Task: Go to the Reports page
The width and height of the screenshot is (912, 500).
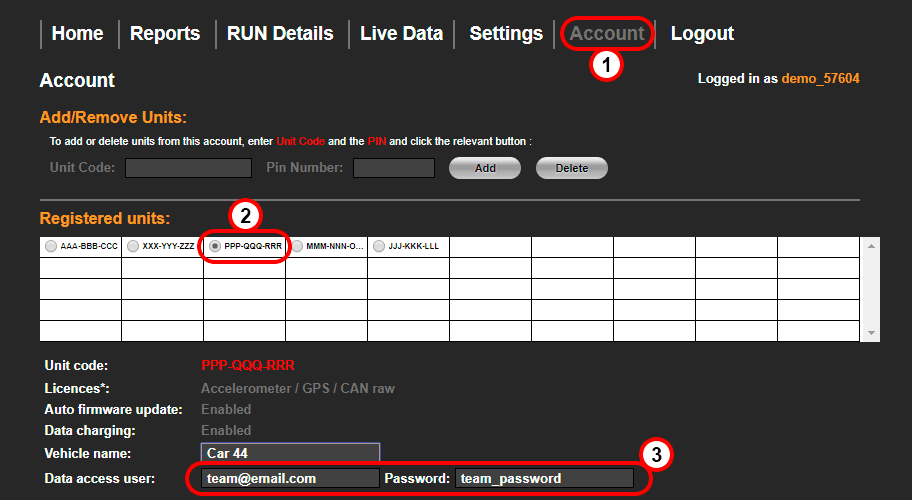Action: [x=165, y=33]
